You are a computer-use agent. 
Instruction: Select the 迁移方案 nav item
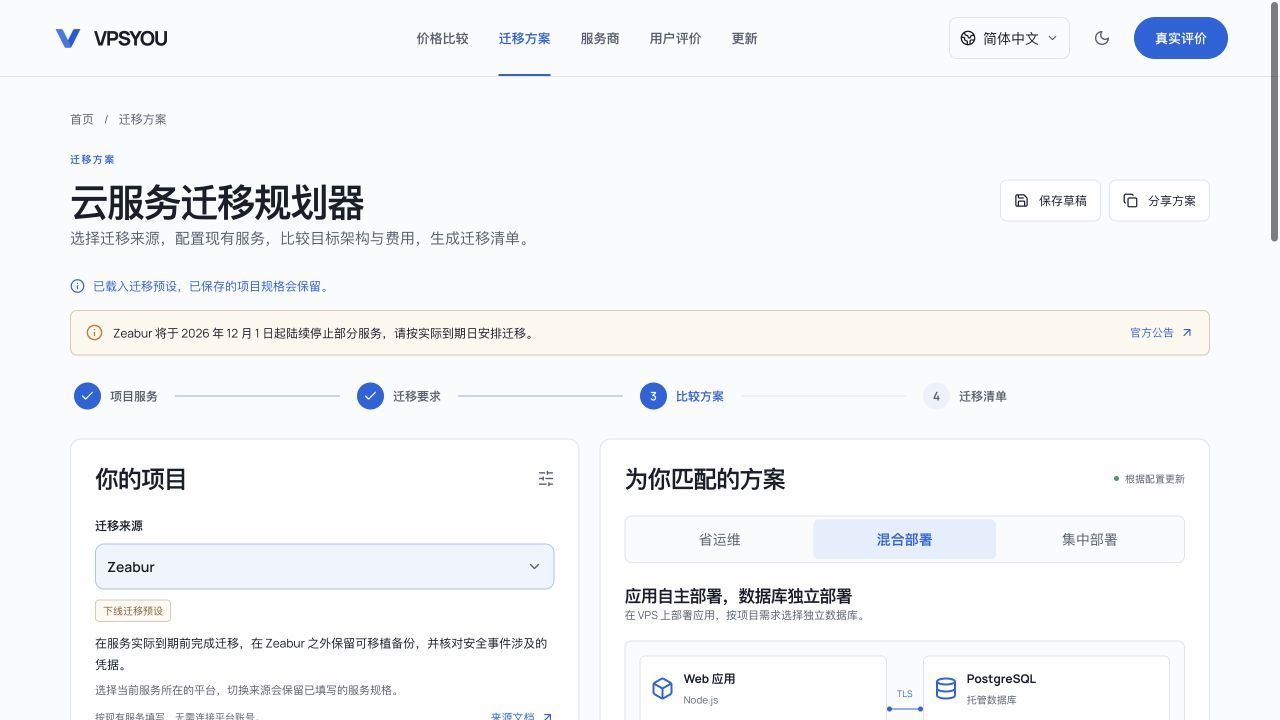524,38
